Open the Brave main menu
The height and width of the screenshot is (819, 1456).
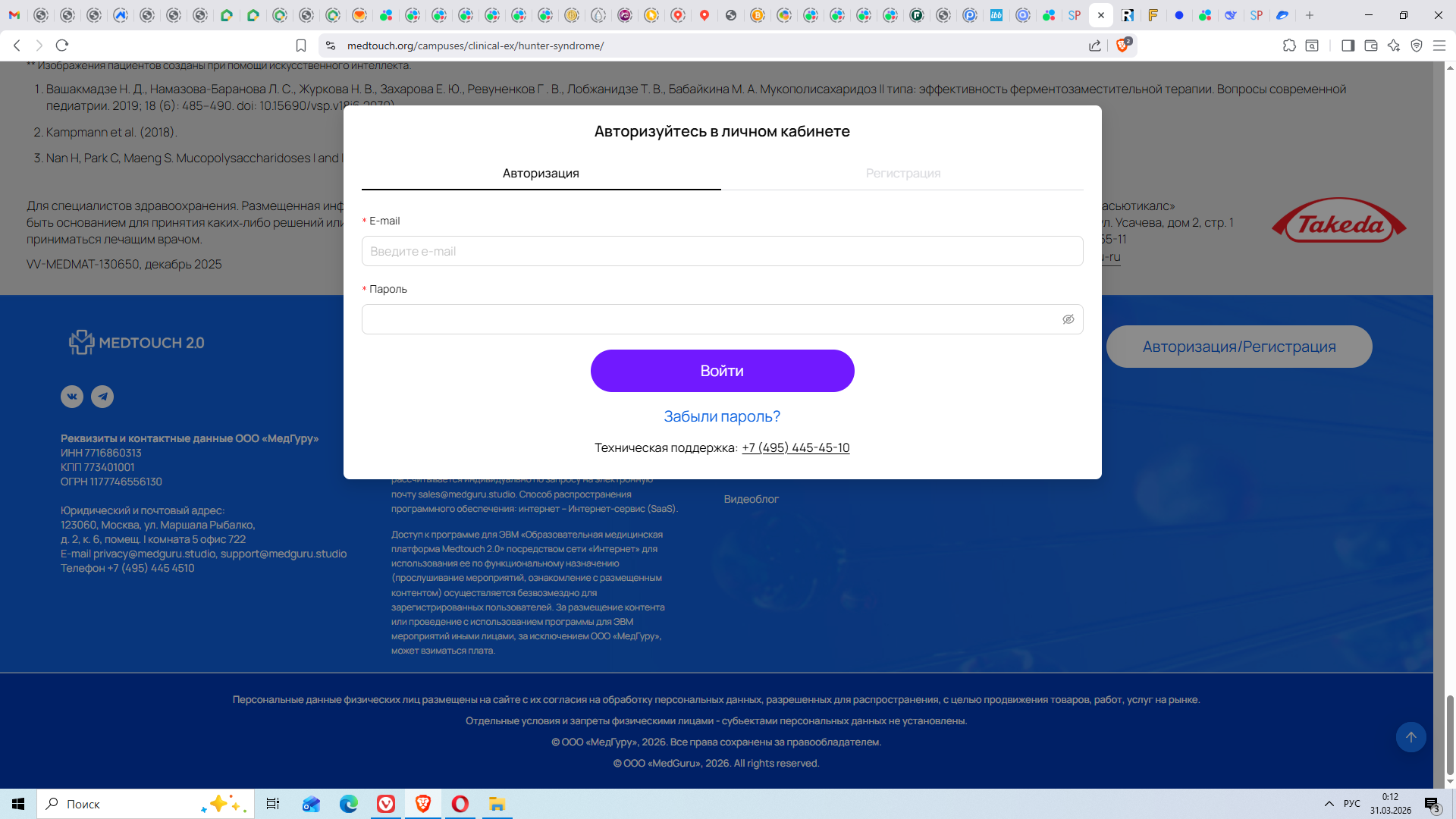pyautogui.click(x=1439, y=45)
